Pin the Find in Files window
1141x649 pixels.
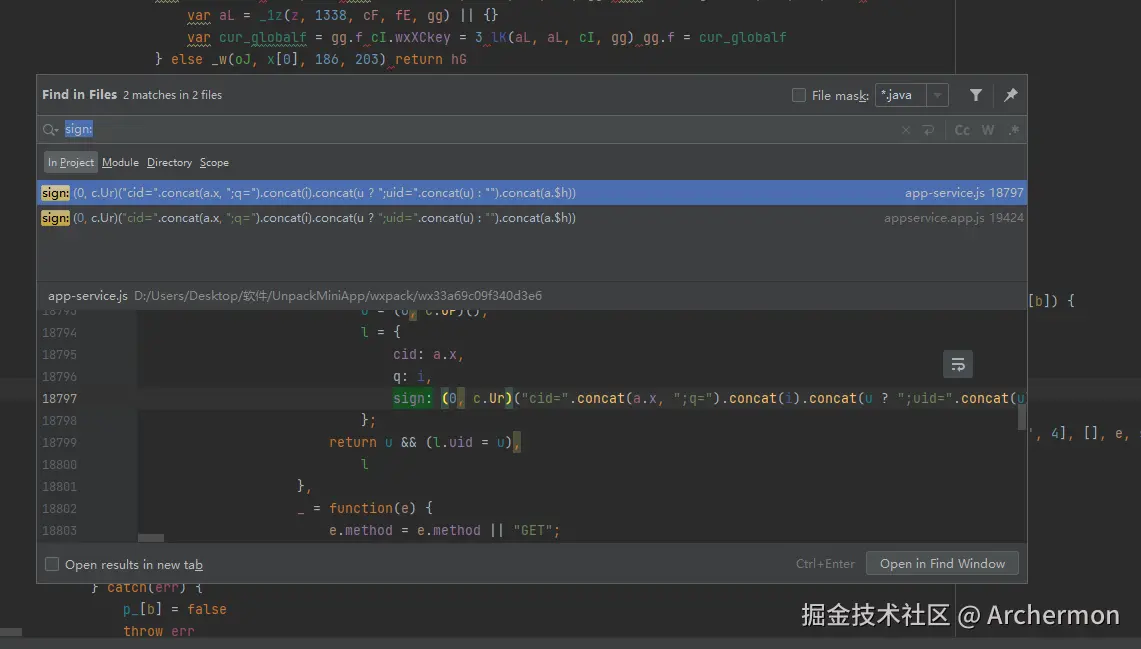click(1011, 95)
